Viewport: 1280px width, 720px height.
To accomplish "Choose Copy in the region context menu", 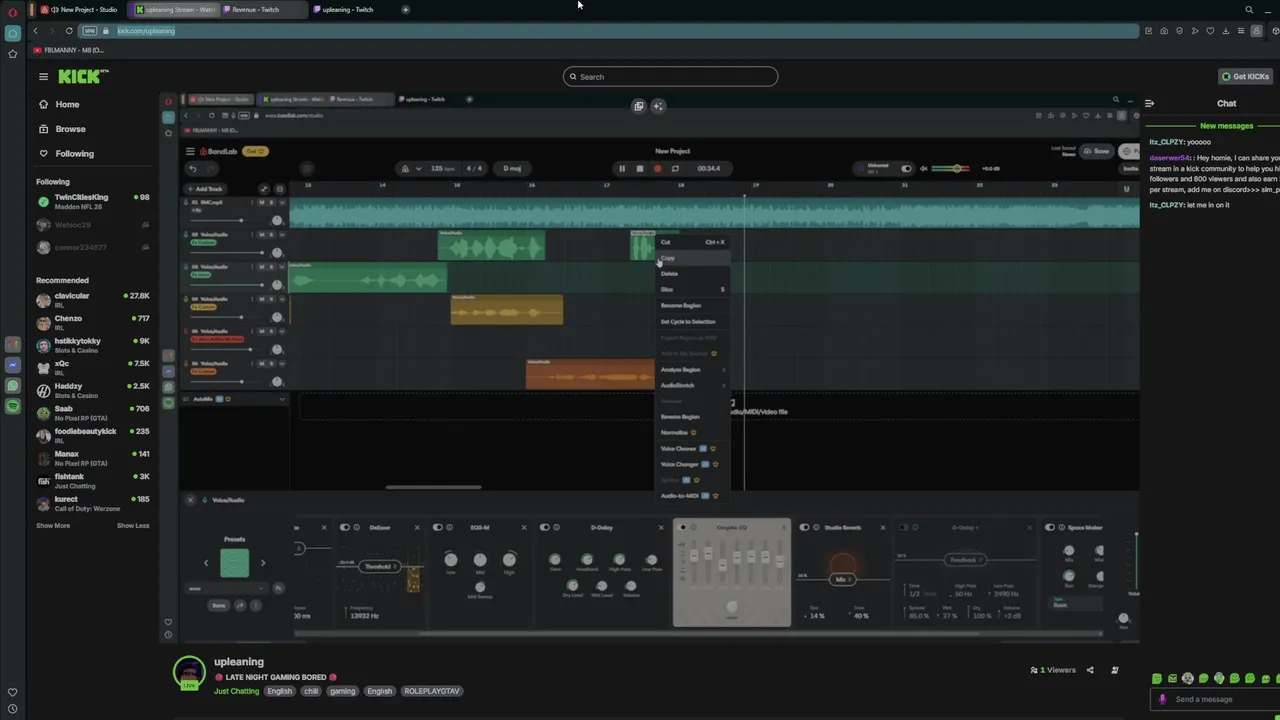I will coord(693,258).
